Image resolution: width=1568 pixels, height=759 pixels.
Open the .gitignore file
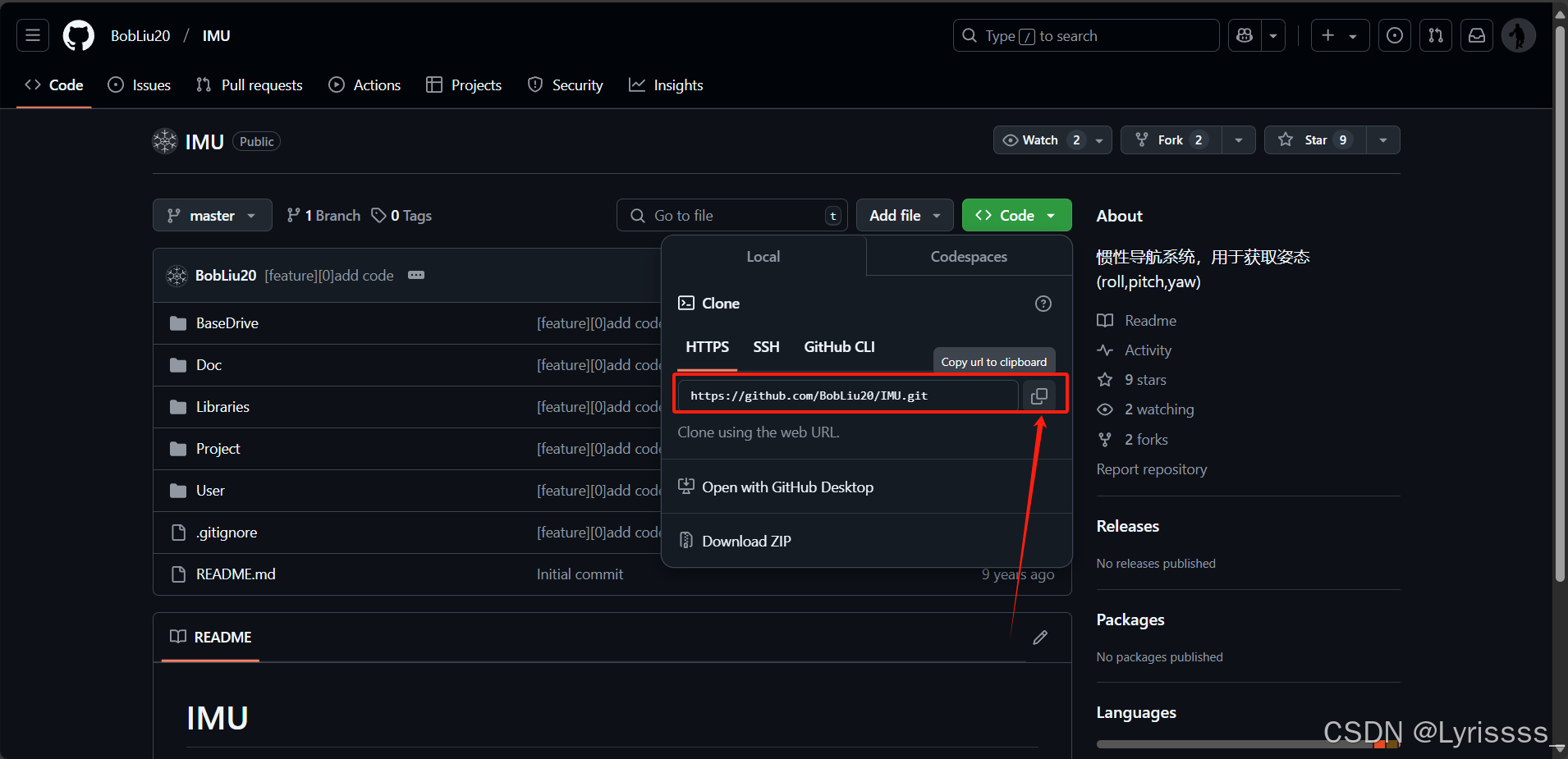point(227,533)
